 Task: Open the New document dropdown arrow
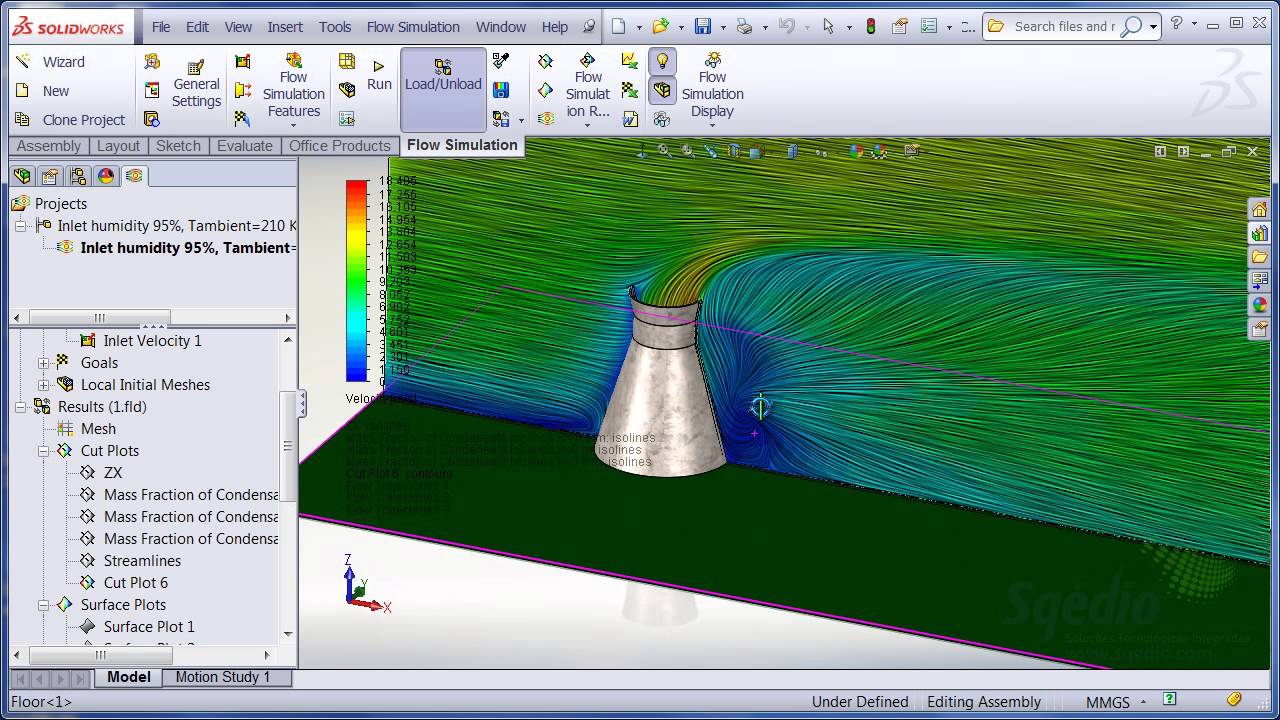638,28
